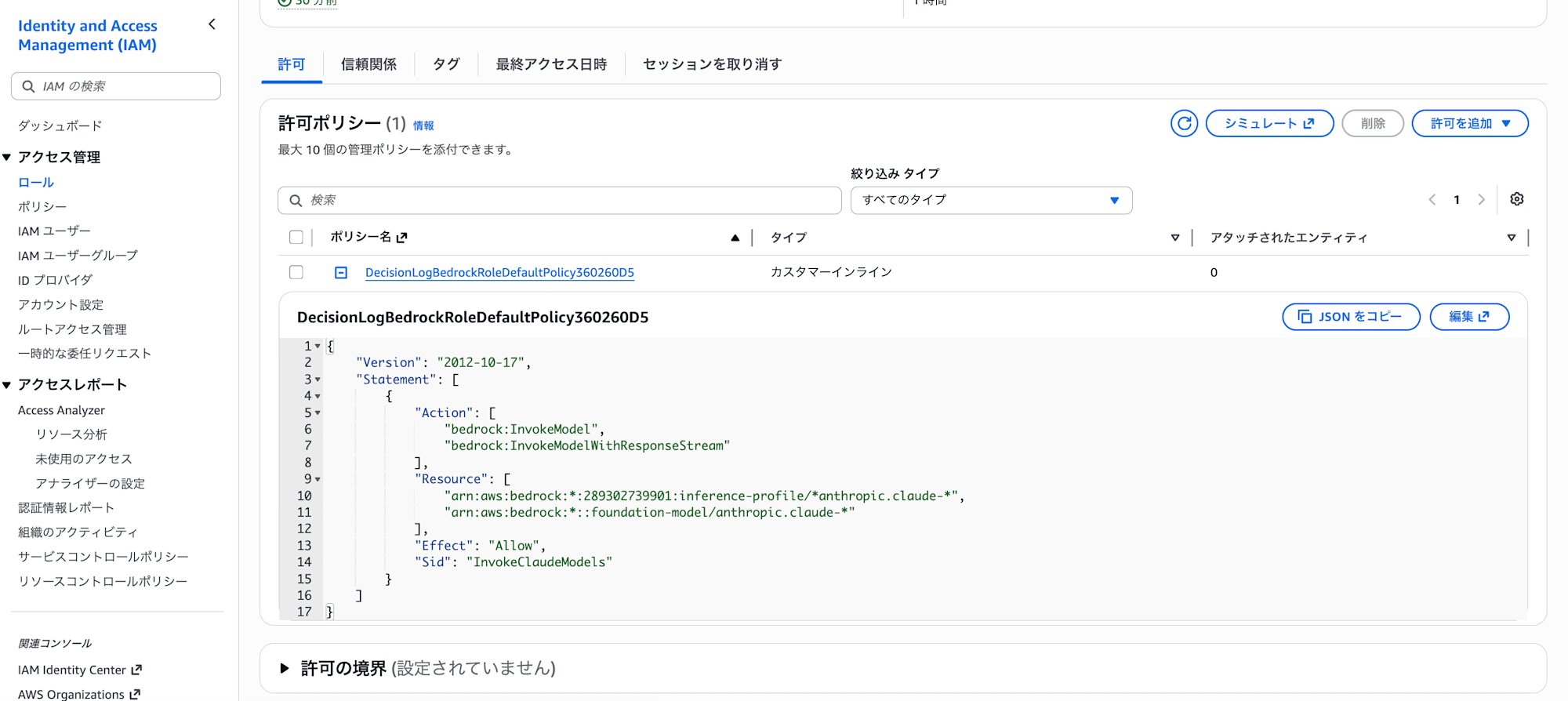The height and width of the screenshot is (701, 1568).
Task: Open the すべてのタイプ filter dropdown
Action: click(x=991, y=200)
